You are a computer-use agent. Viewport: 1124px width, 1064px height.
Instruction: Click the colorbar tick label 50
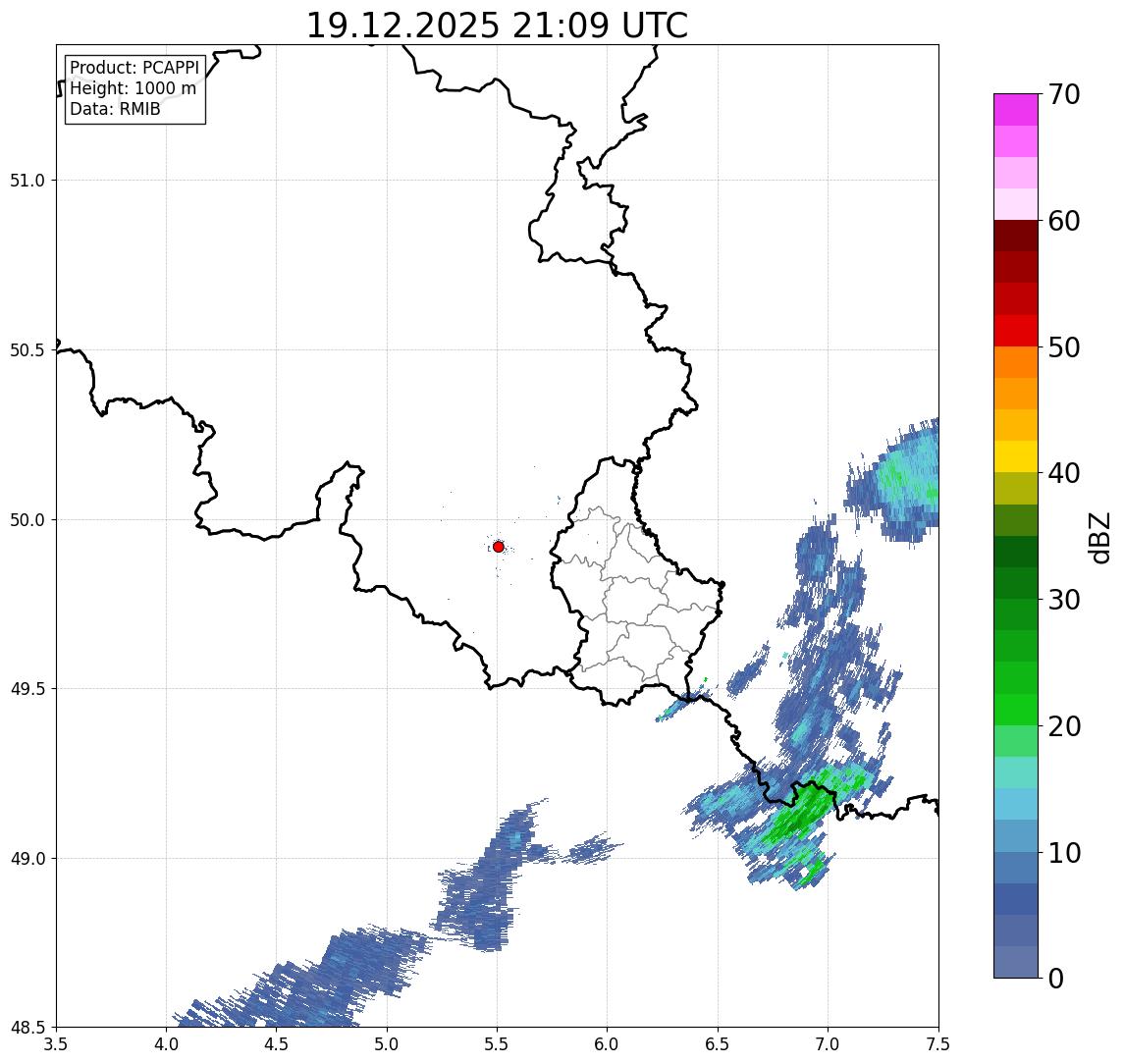[x=1064, y=347]
